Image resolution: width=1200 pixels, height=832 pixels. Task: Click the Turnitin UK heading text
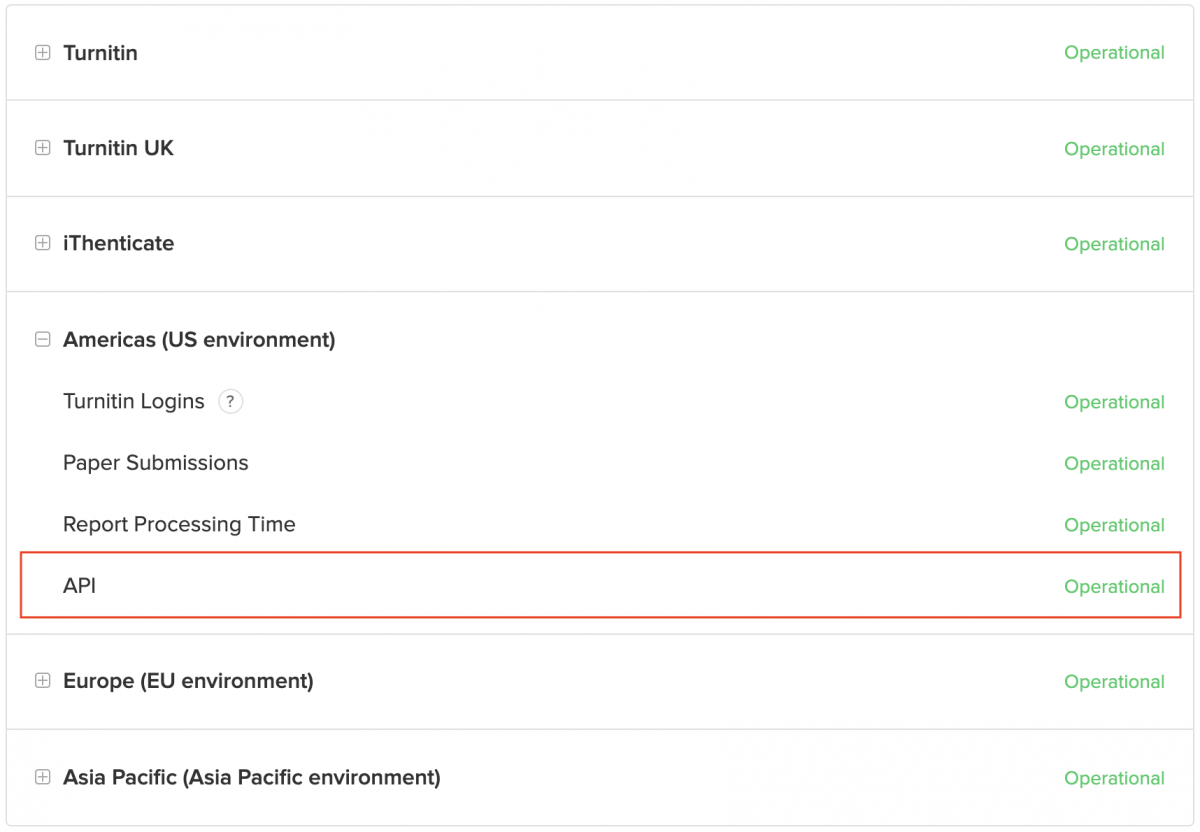118,148
